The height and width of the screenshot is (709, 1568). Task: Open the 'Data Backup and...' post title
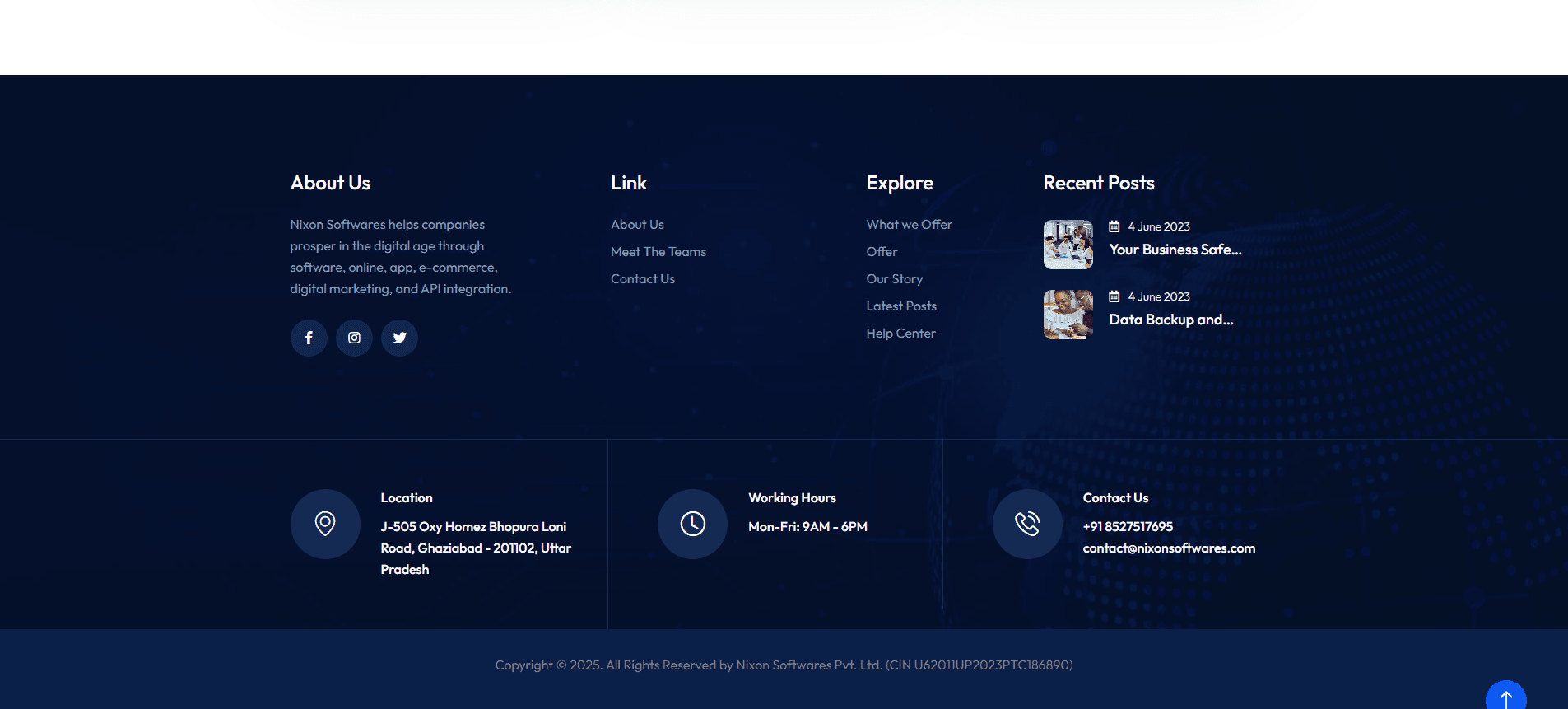1171,320
